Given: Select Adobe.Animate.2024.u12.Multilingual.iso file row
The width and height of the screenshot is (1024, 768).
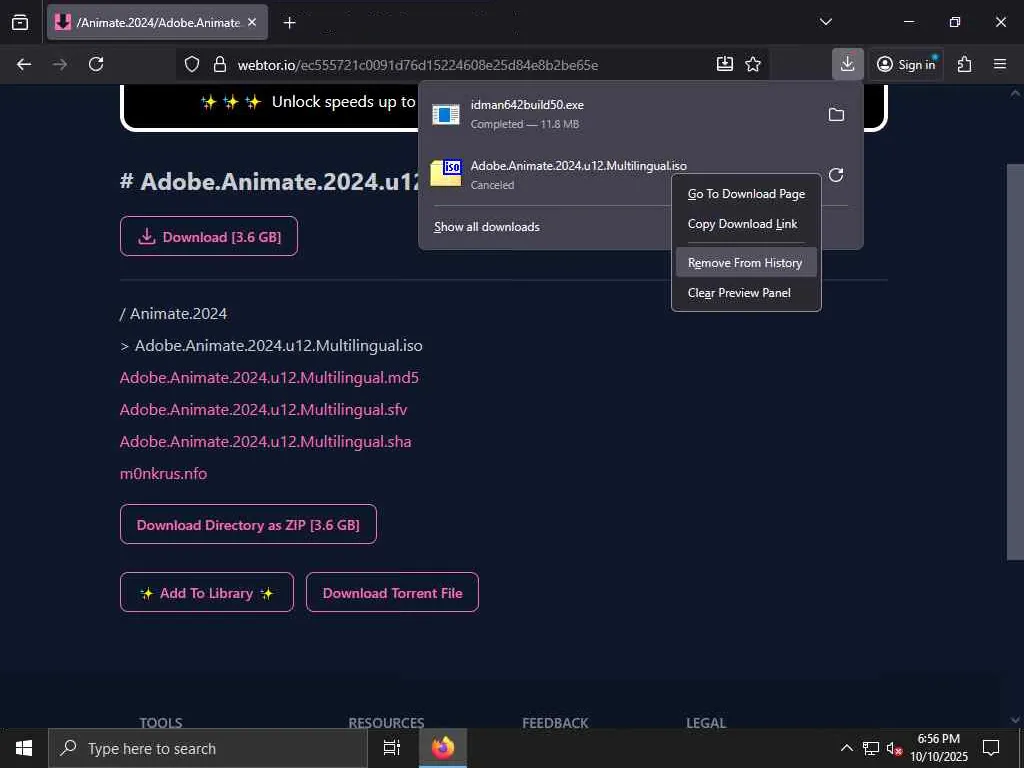Looking at the screenshot, I should pos(272,345).
